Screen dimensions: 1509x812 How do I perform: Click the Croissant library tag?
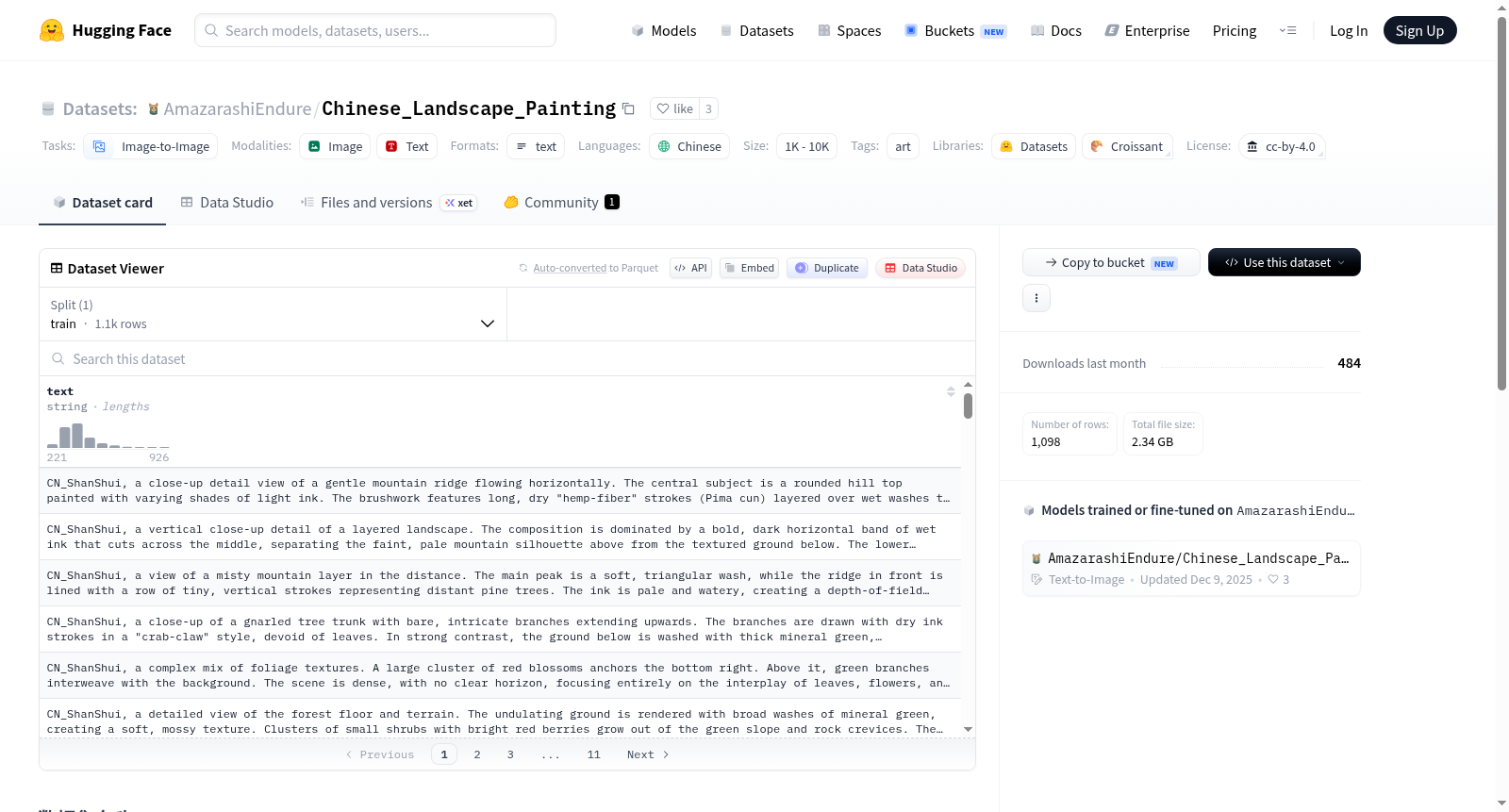(x=1127, y=146)
